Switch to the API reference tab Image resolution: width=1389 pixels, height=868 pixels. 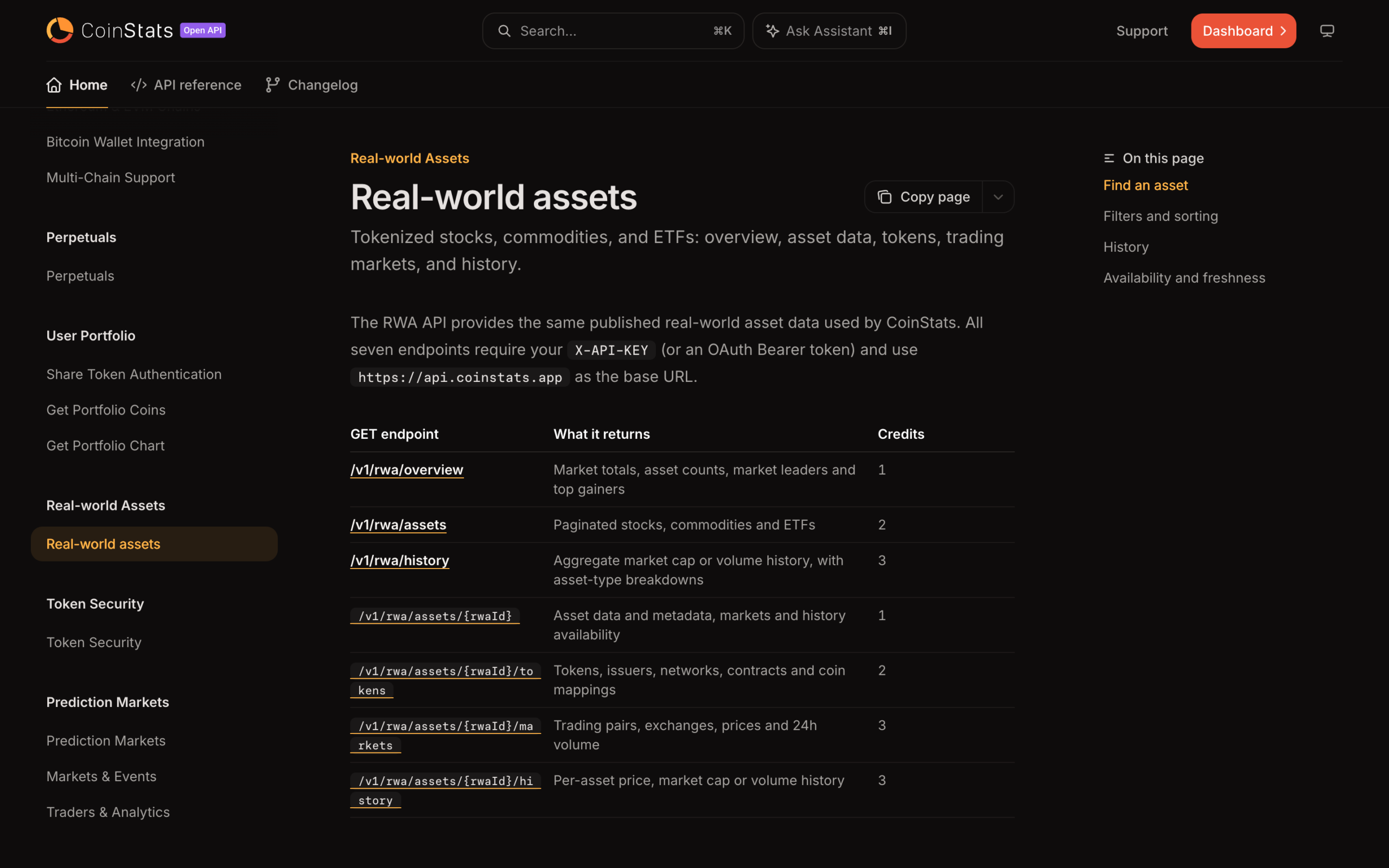click(187, 85)
